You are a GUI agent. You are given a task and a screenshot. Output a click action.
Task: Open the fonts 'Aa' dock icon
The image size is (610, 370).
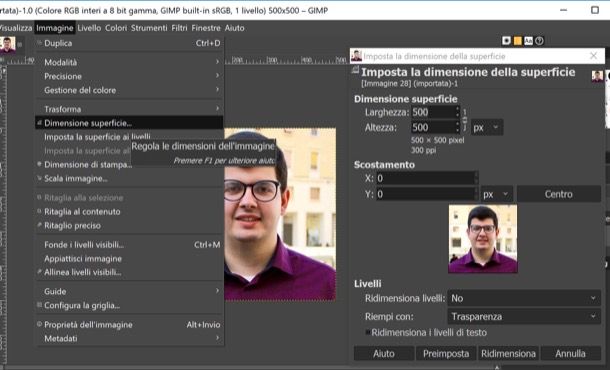point(528,40)
